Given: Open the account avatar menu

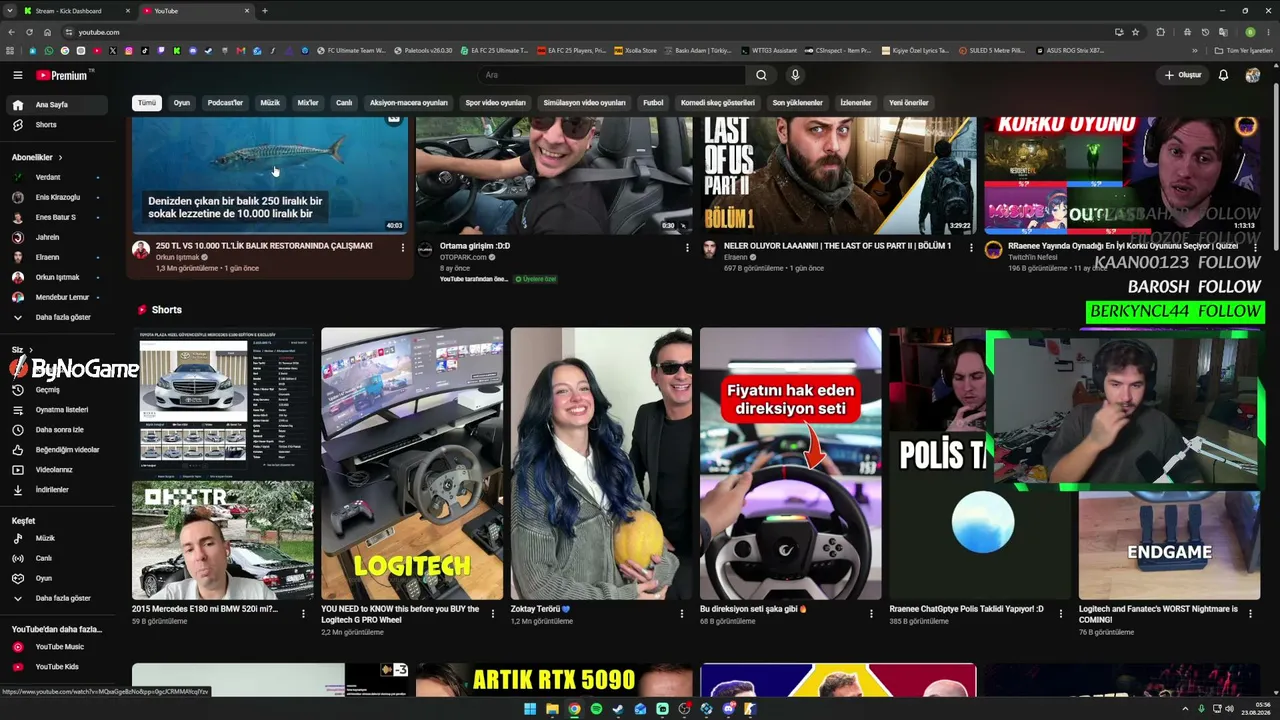Looking at the screenshot, I should (x=1252, y=75).
